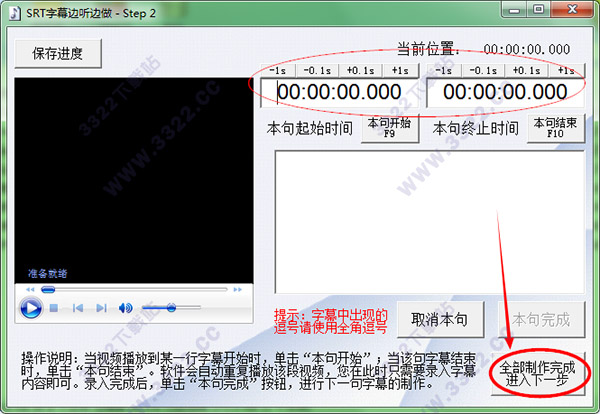600x414 pixels.
Task: Click the 00:00:00.000 value beside 当前位置
Action: click(x=527, y=49)
